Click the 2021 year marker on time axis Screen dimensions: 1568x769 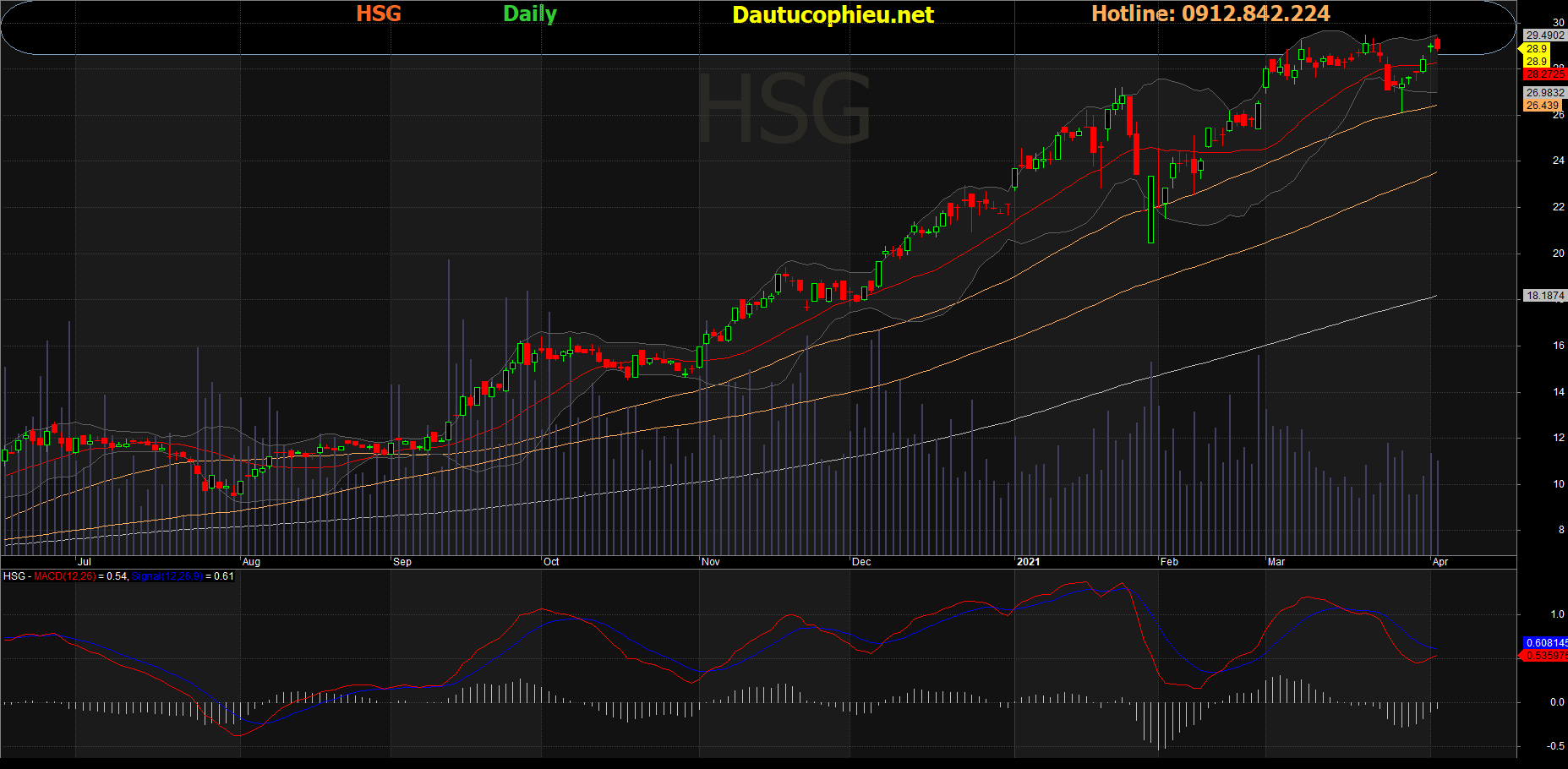pos(1028,562)
